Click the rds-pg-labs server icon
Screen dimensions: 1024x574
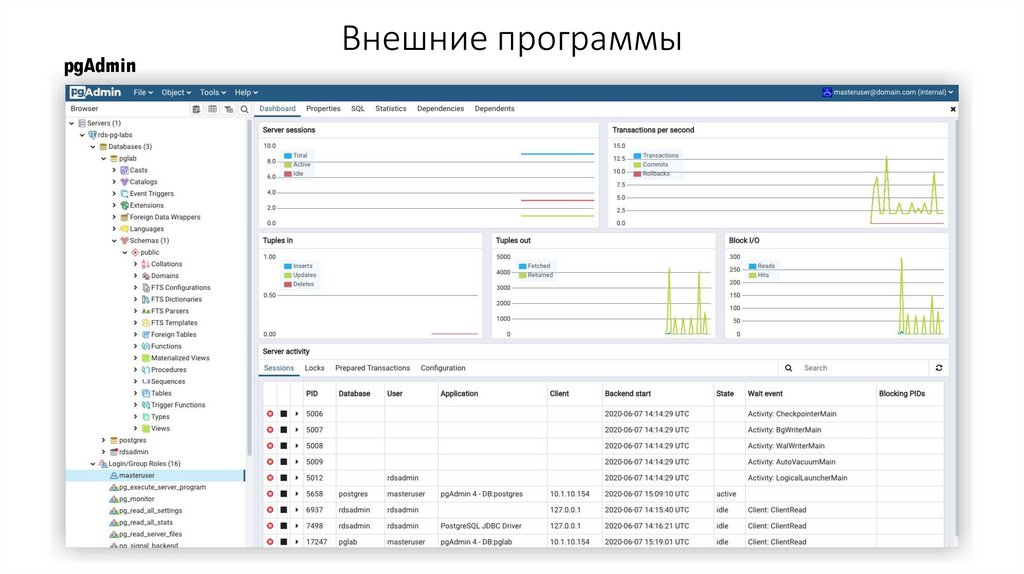(x=92, y=135)
